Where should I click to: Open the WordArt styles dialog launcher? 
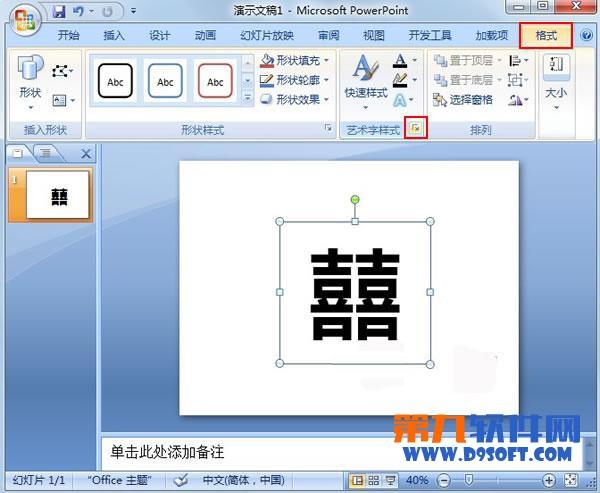pos(416,129)
